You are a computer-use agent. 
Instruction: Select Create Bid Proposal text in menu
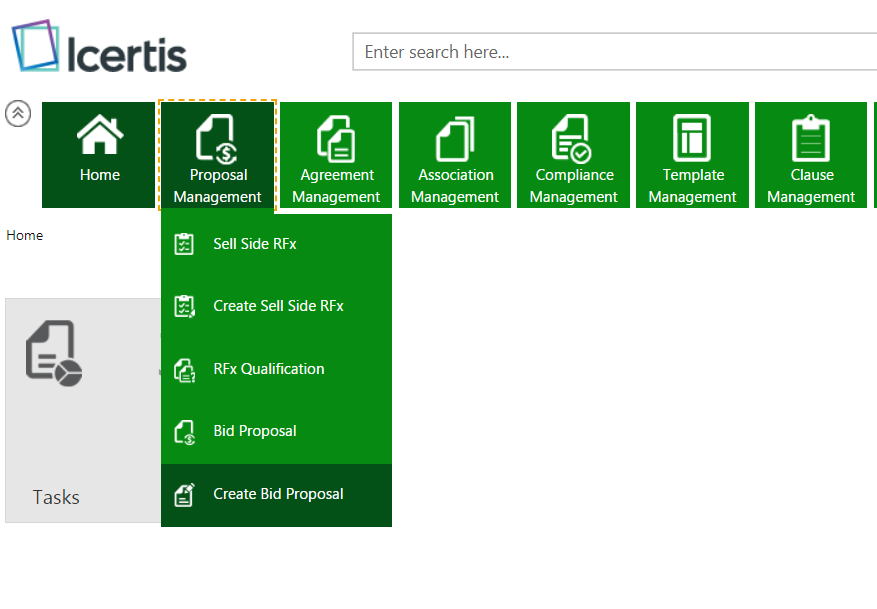point(278,494)
